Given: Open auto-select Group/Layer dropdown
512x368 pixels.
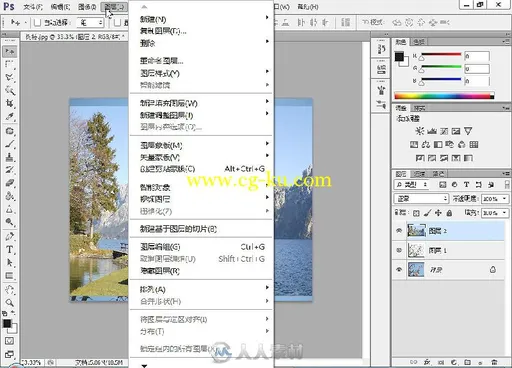Looking at the screenshot, I should point(90,23).
